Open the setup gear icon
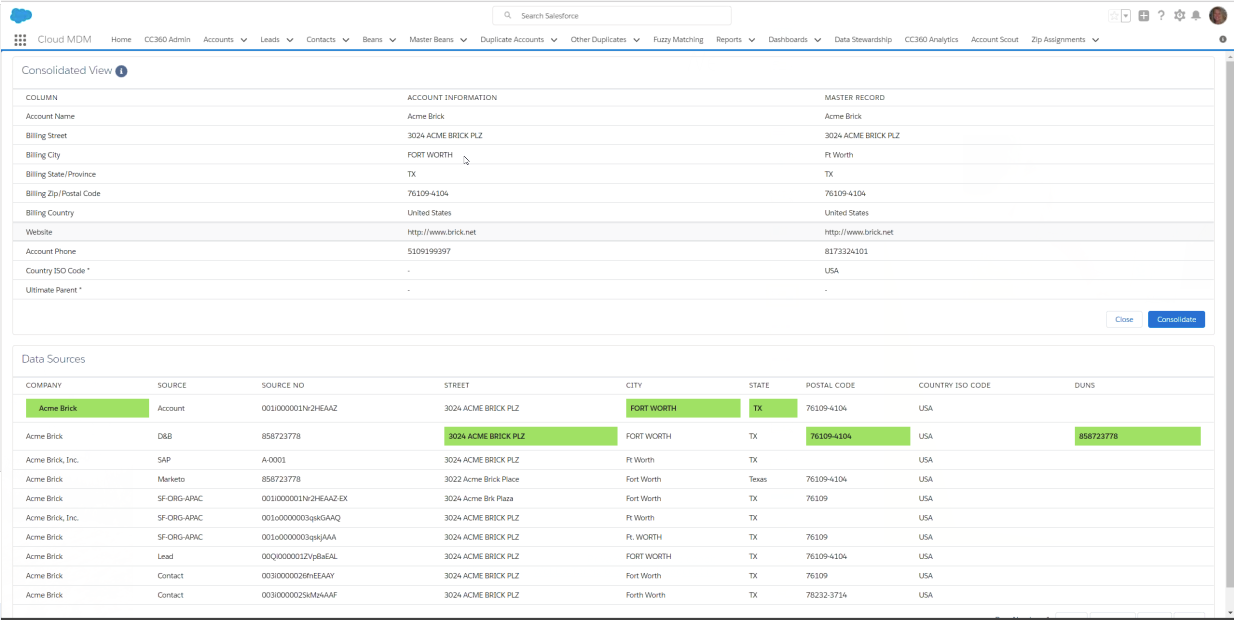Viewport: 1234px width, 620px height. click(x=1179, y=16)
